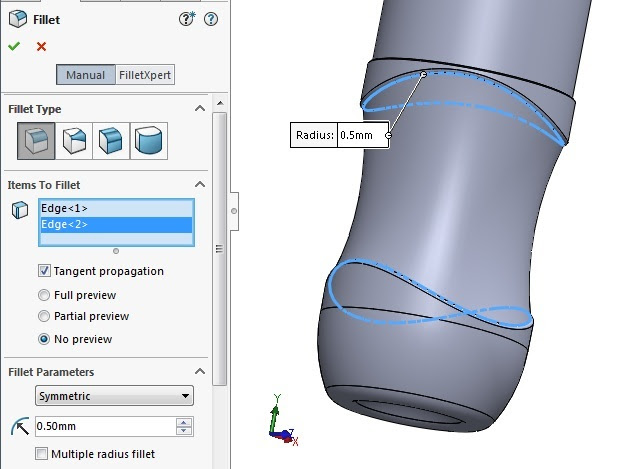Click the selection list resize handle
The height and width of the screenshot is (469, 641).
(116, 251)
